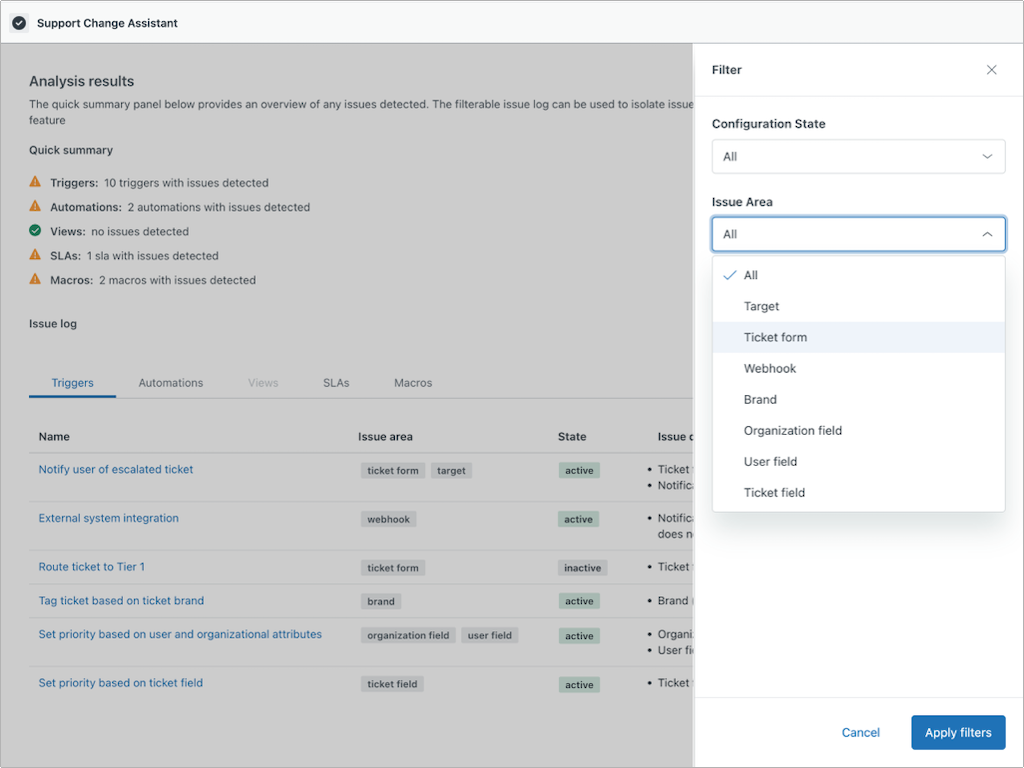
Task: Open the External system integration trigger
Action: tap(108, 518)
